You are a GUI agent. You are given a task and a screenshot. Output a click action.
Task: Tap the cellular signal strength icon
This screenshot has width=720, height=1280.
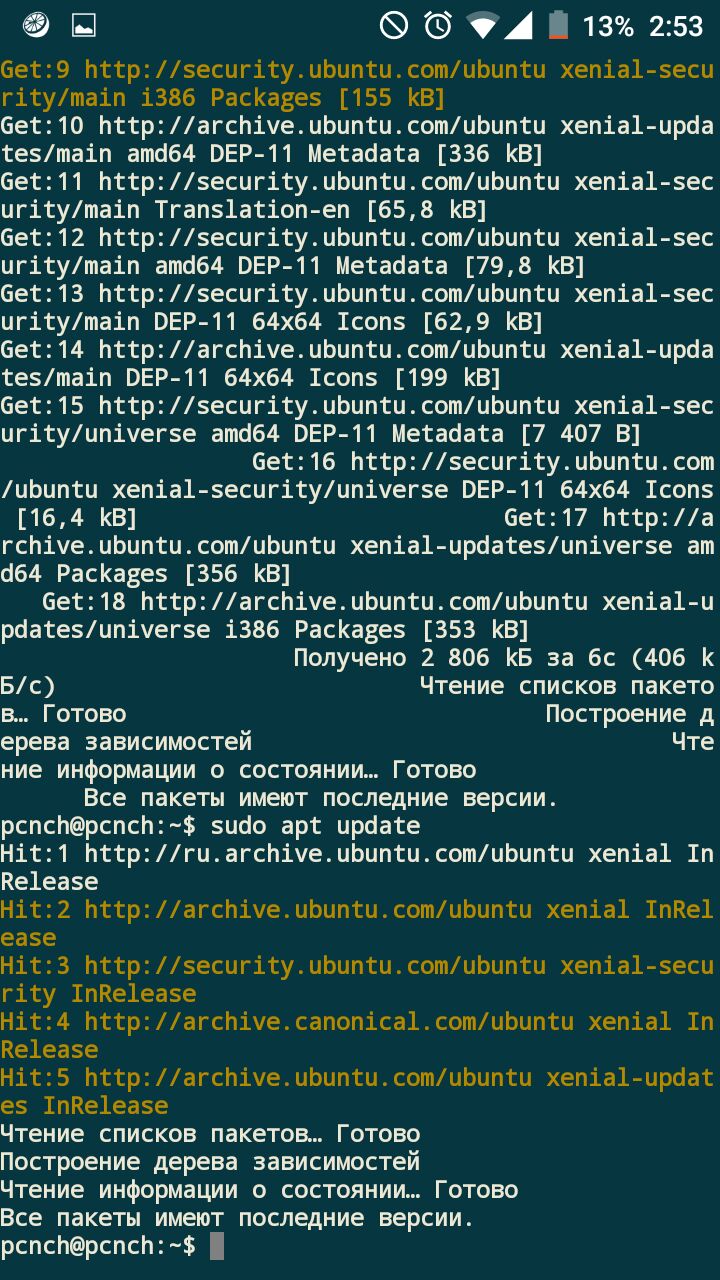pyautogui.click(x=518, y=26)
